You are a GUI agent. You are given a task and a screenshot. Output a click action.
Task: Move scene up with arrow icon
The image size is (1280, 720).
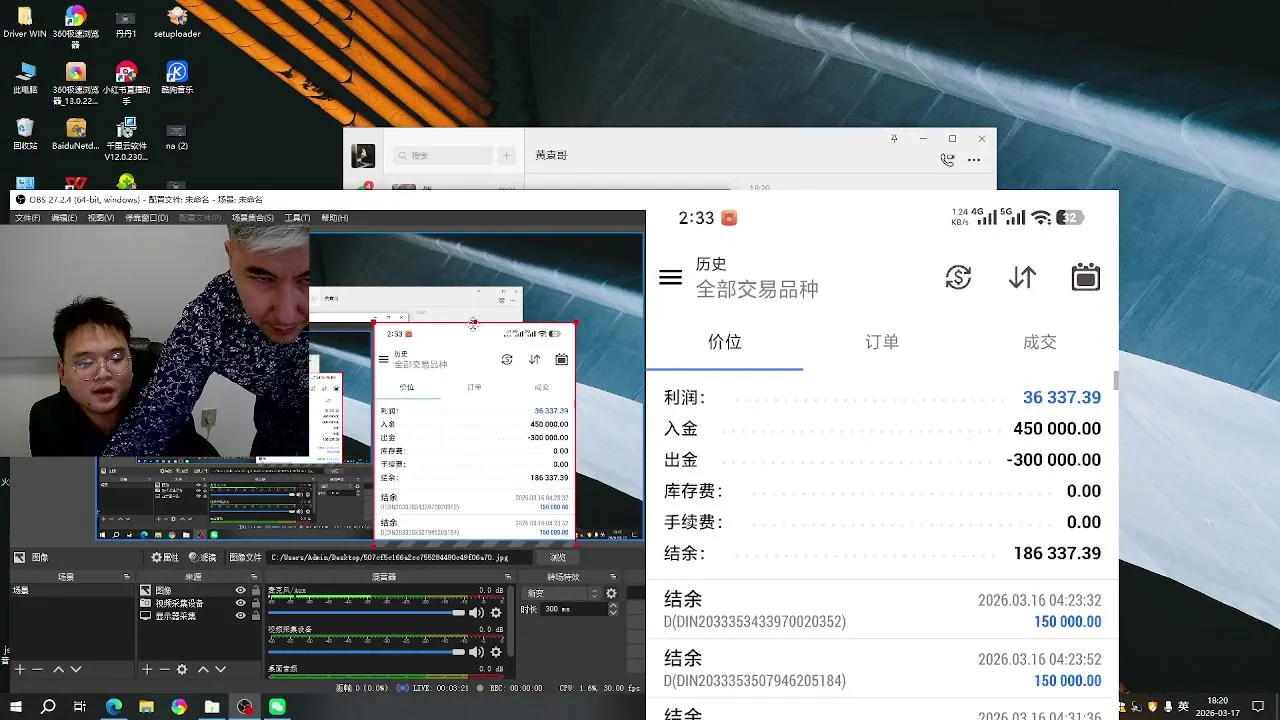pyautogui.click(x=58, y=669)
